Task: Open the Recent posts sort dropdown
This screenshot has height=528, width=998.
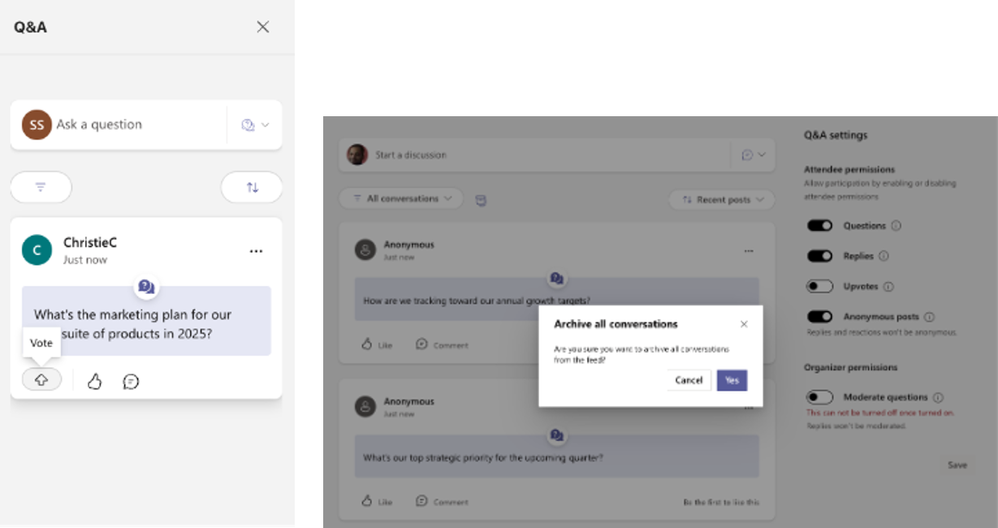Action: [x=722, y=200]
